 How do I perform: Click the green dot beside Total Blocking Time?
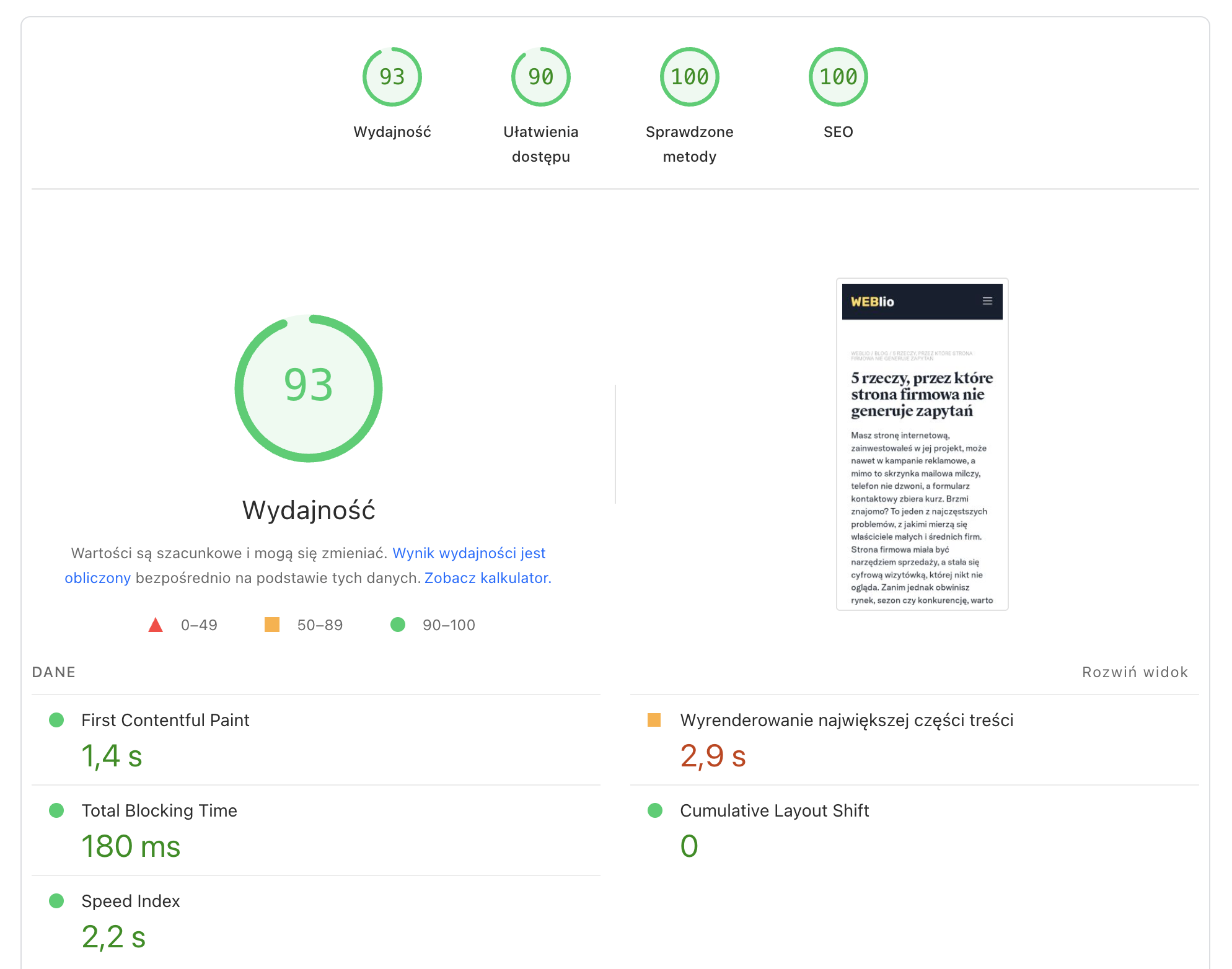pos(56,810)
